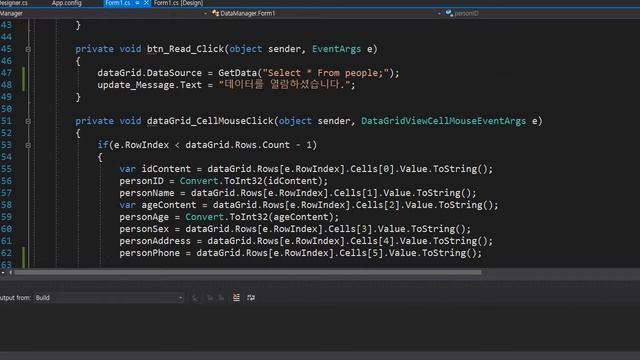Click on dataGrid_CellMouseClick method name
The width and height of the screenshot is (640, 360).
210,121
